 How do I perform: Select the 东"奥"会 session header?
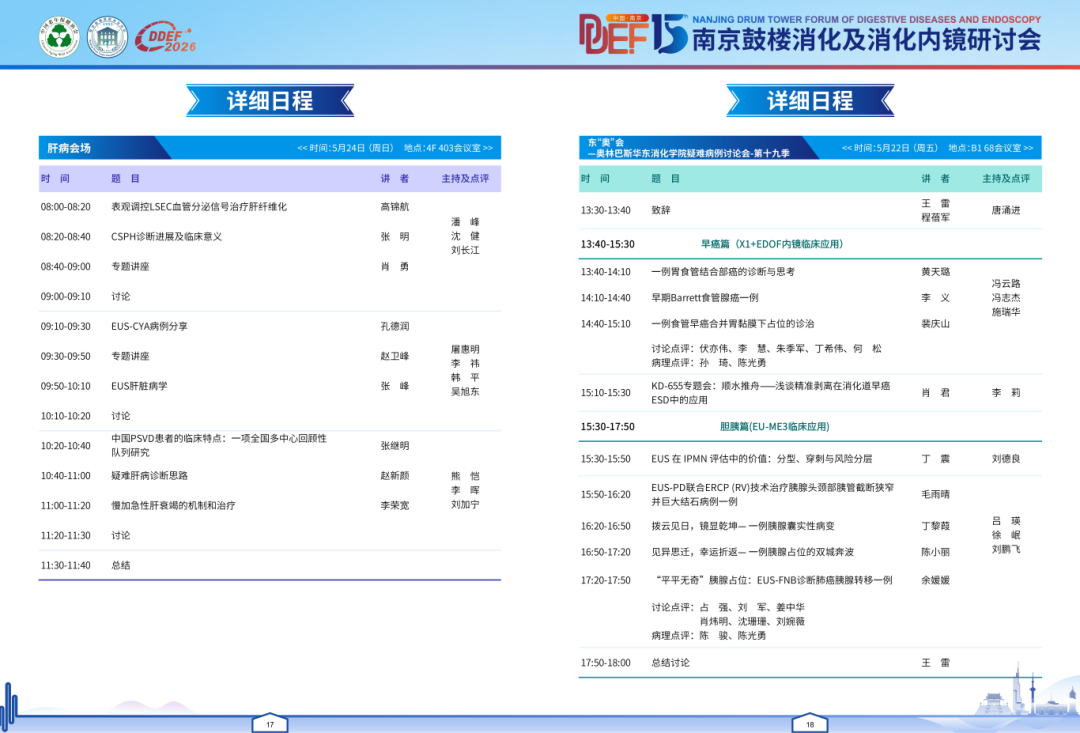810,148
